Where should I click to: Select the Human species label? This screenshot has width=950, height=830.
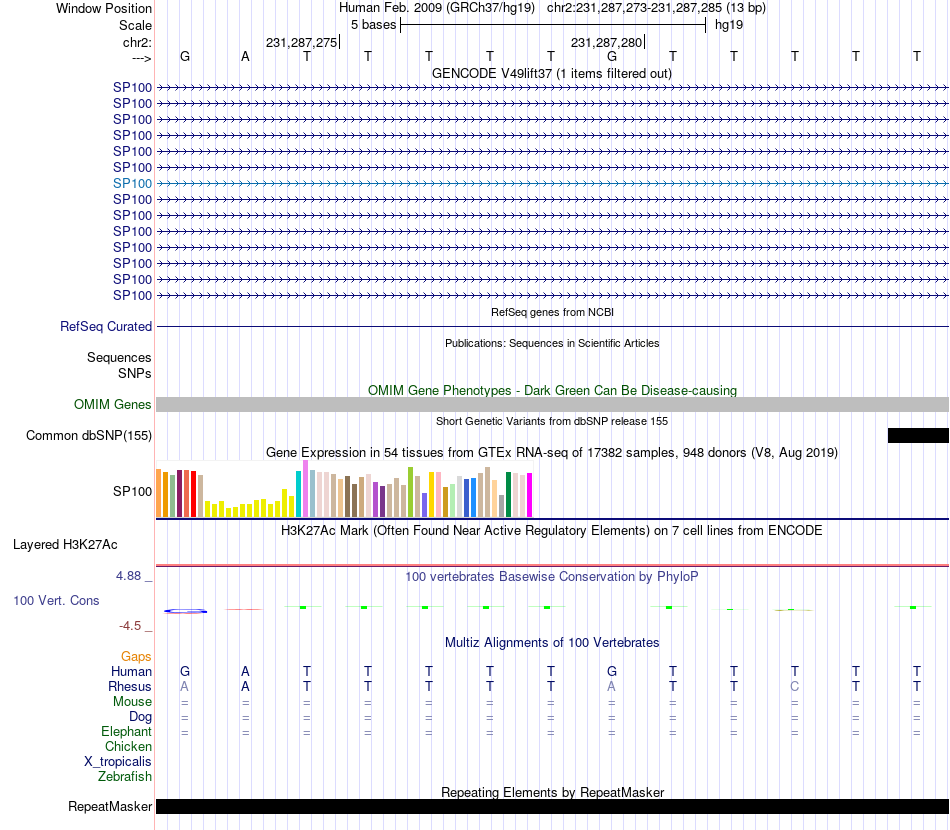[131, 671]
